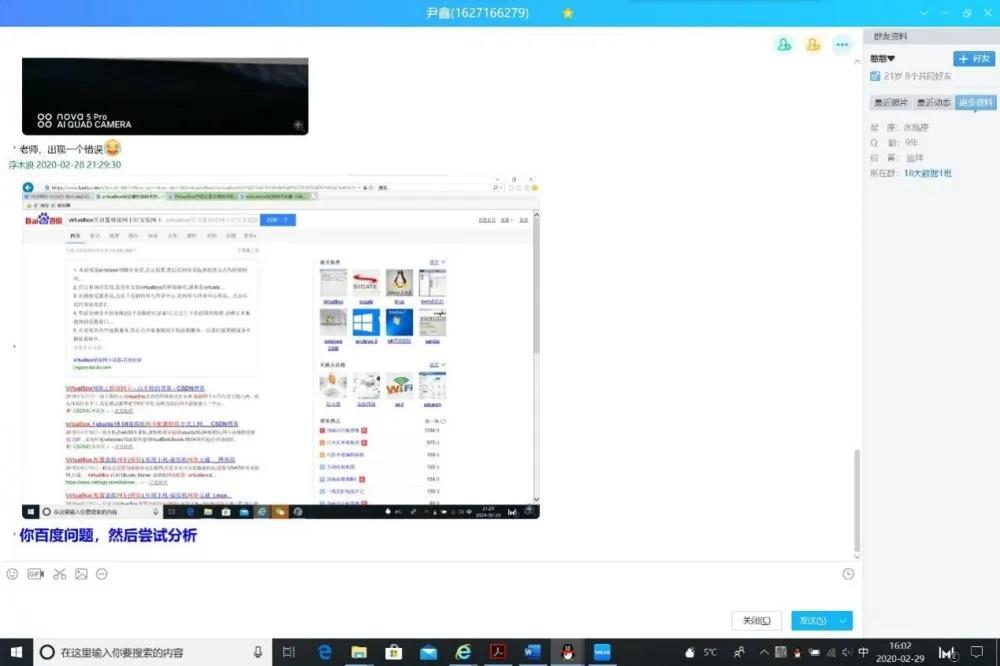The image size is (1000, 666).
Task: Open the 18大数据1班 group link
Action: [x=927, y=173]
